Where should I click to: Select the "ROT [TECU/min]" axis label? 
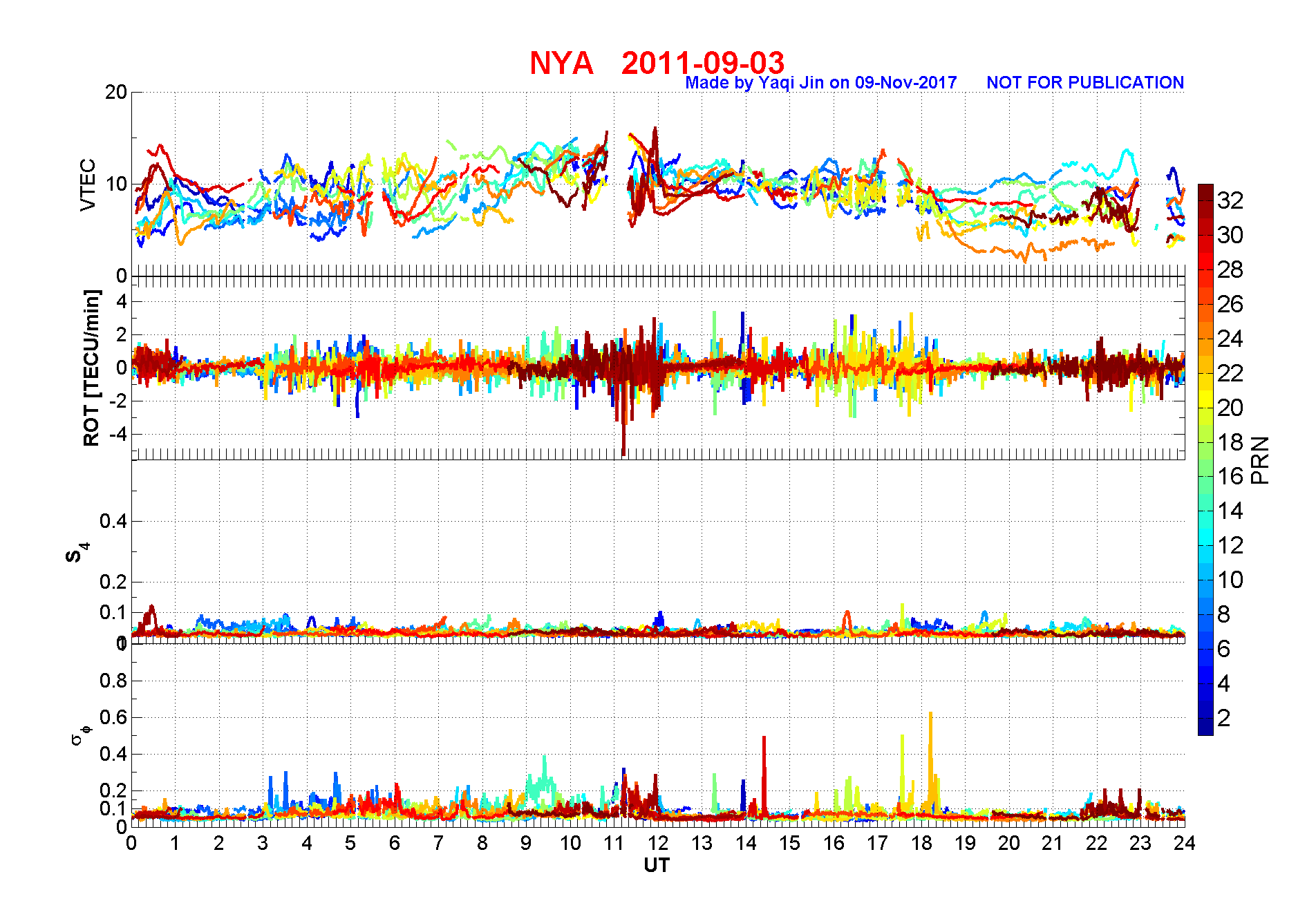(x=91, y=368)
